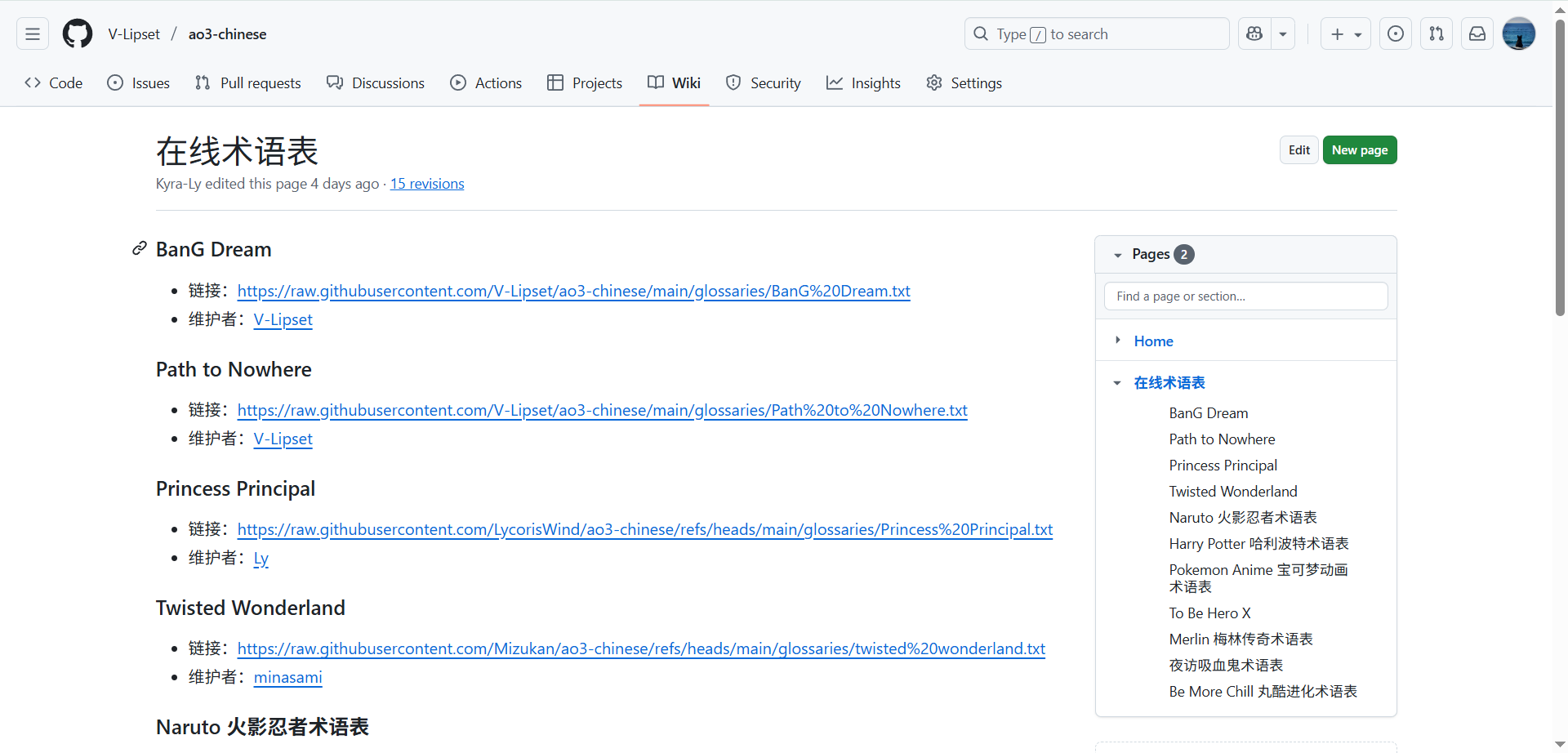Screen dimensions: 1568x753
Task: Open the hamburger navigation menu
Action: coord(33,34)
